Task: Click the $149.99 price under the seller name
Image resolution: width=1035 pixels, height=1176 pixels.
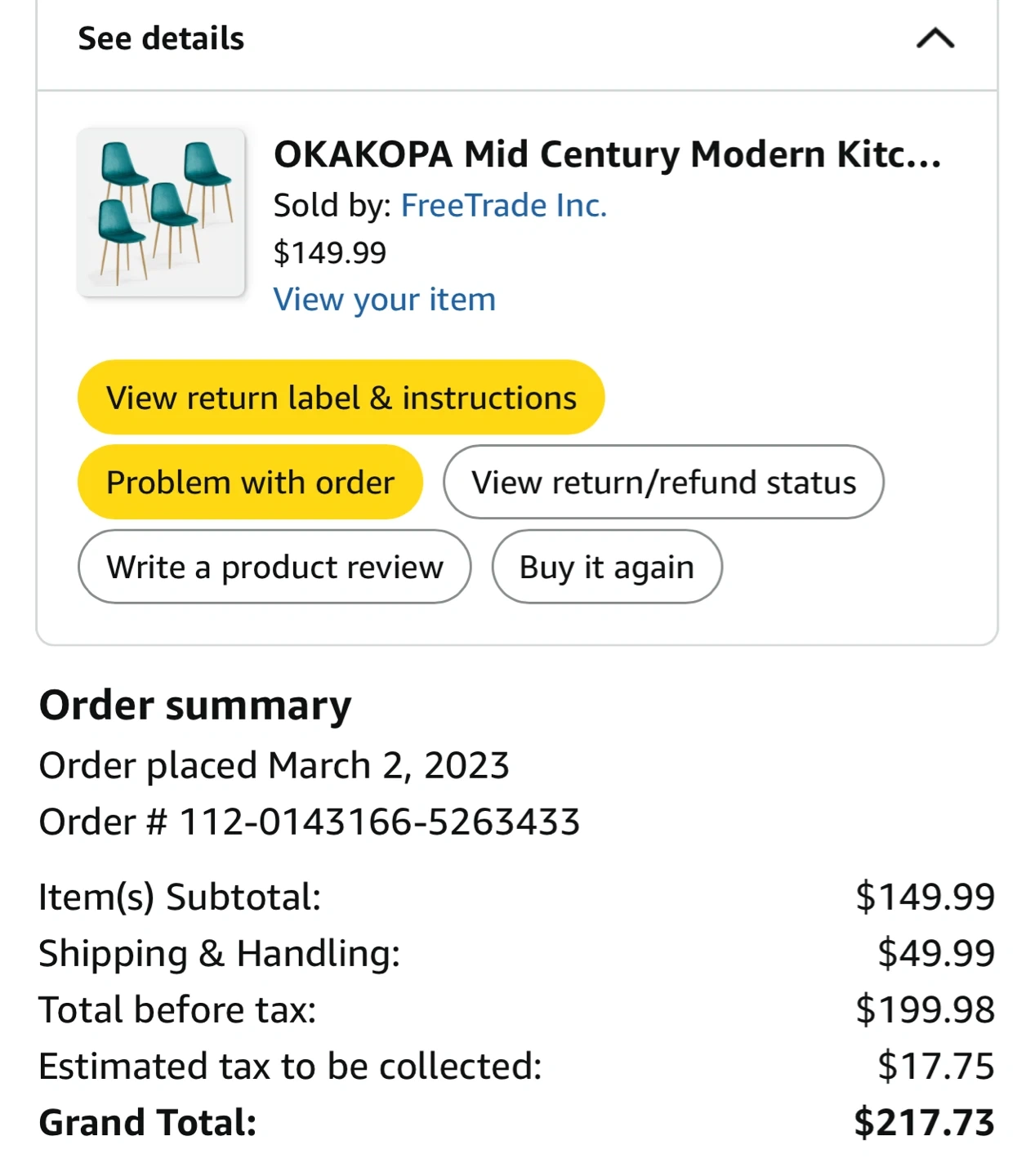Action: coord(329,253)
